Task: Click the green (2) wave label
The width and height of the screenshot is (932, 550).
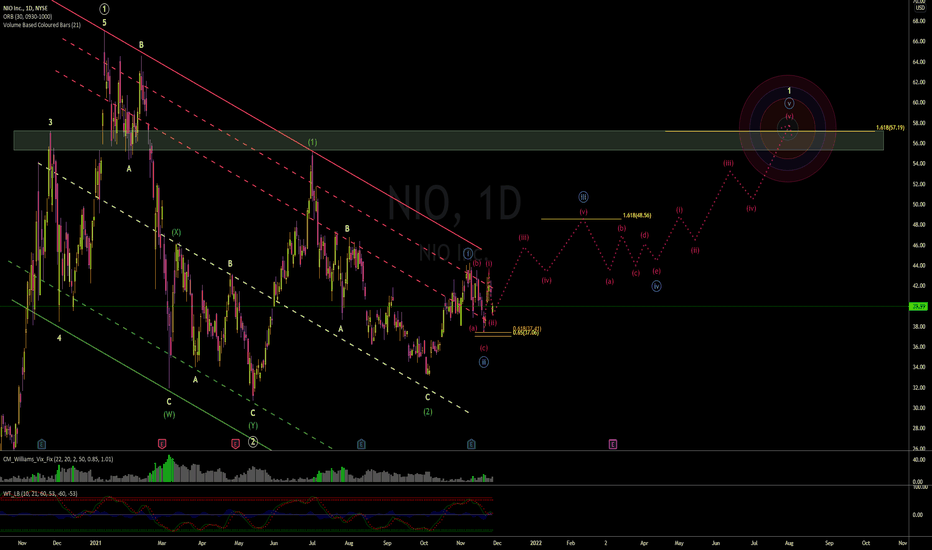Action: pyautogui.click(x=428, y=411)
